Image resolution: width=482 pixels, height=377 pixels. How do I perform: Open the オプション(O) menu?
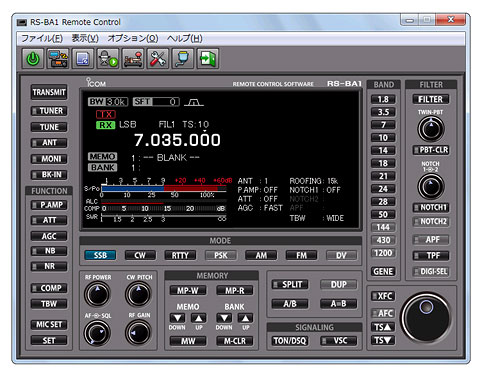[x=133, y=39]
